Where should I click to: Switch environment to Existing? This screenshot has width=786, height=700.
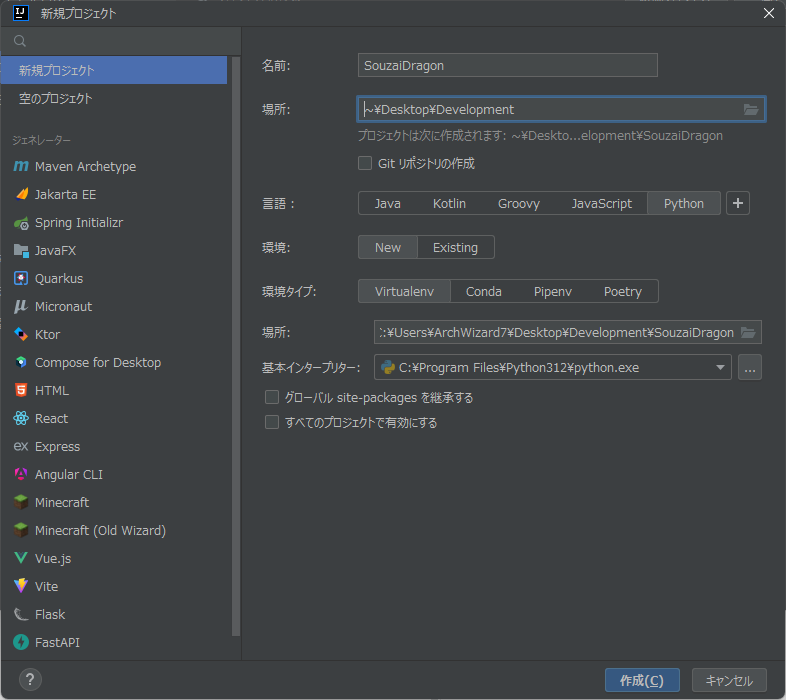point(455,247)
